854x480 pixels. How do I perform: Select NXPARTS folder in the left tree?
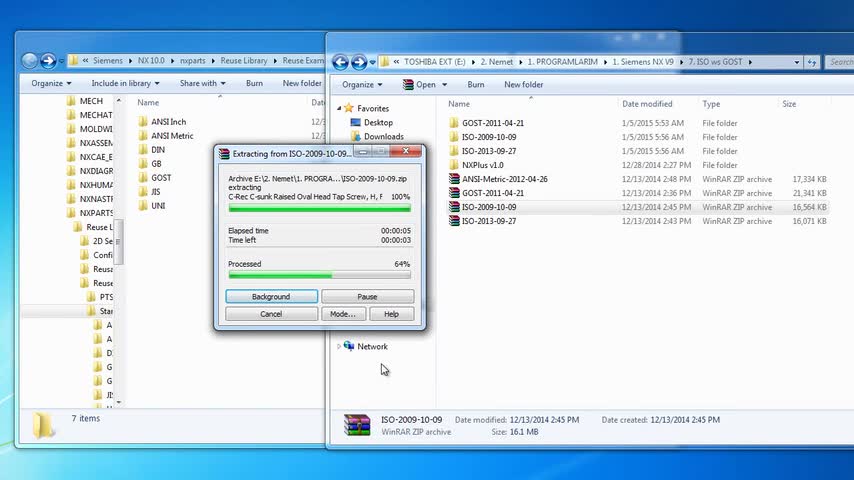[96, 213]
